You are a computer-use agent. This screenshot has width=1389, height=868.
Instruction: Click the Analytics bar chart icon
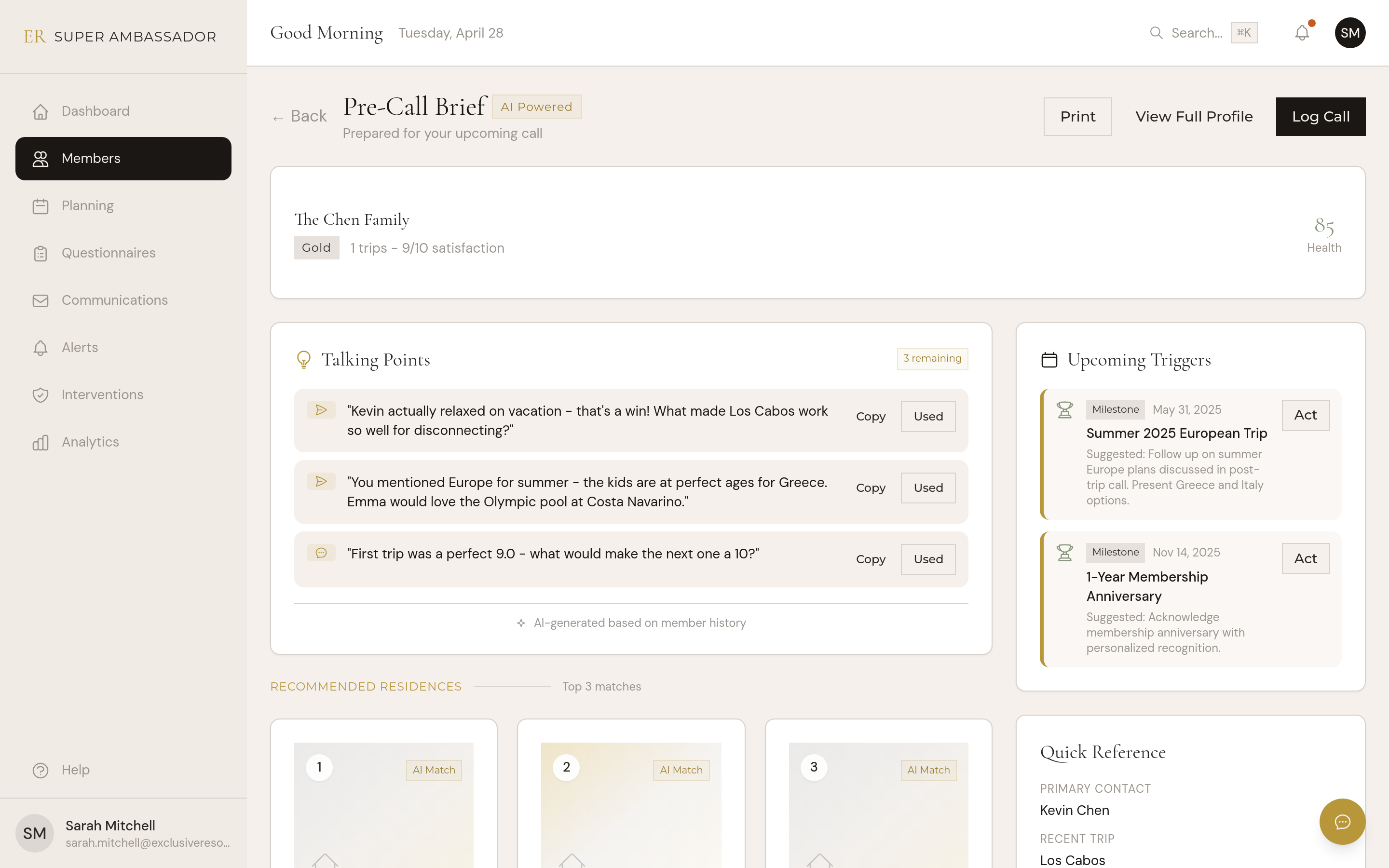tap(40, 442)
